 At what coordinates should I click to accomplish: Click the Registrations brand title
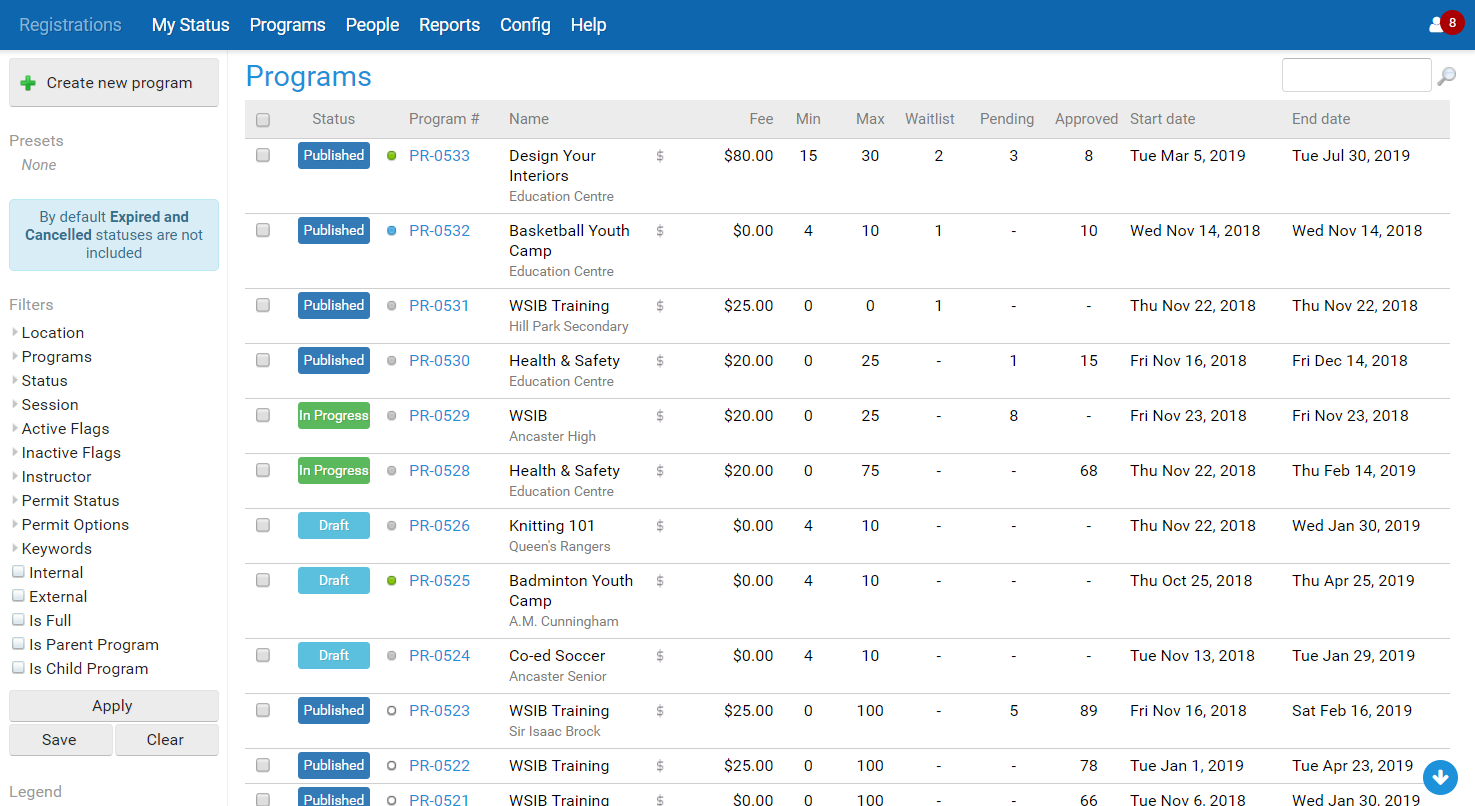pos(70,25)
